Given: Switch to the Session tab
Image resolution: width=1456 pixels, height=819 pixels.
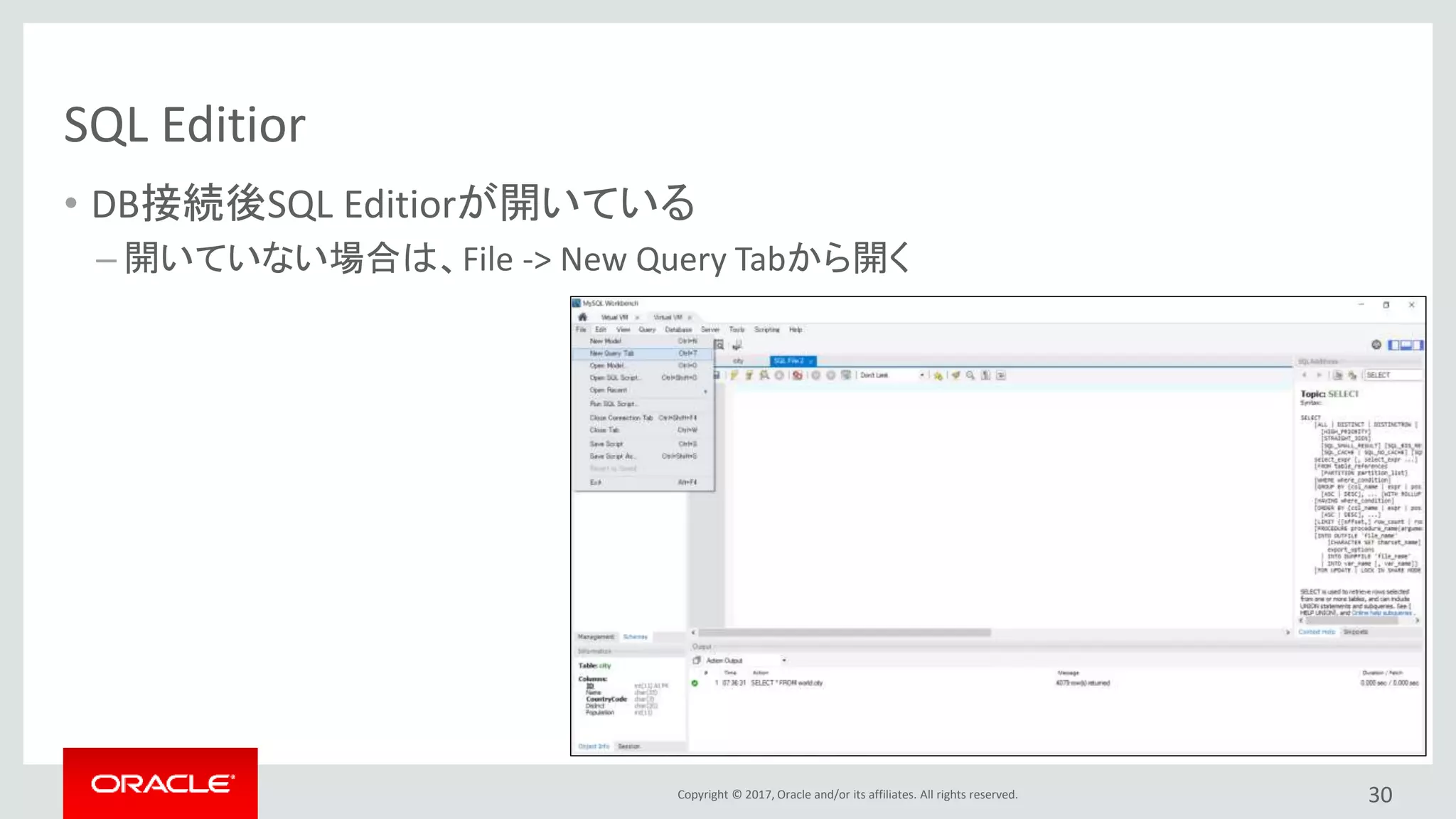Looking at the screenshot, I should 629,746.
